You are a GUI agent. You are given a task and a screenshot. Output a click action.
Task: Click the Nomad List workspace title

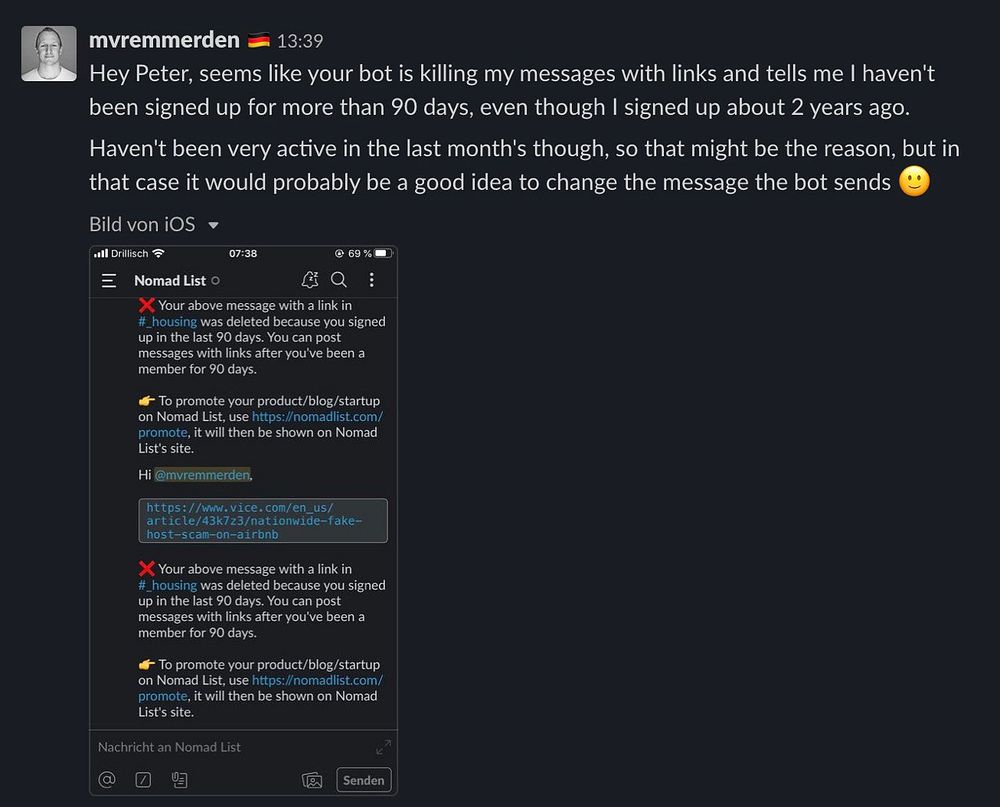pyautogui.click(x=170, y=281)
